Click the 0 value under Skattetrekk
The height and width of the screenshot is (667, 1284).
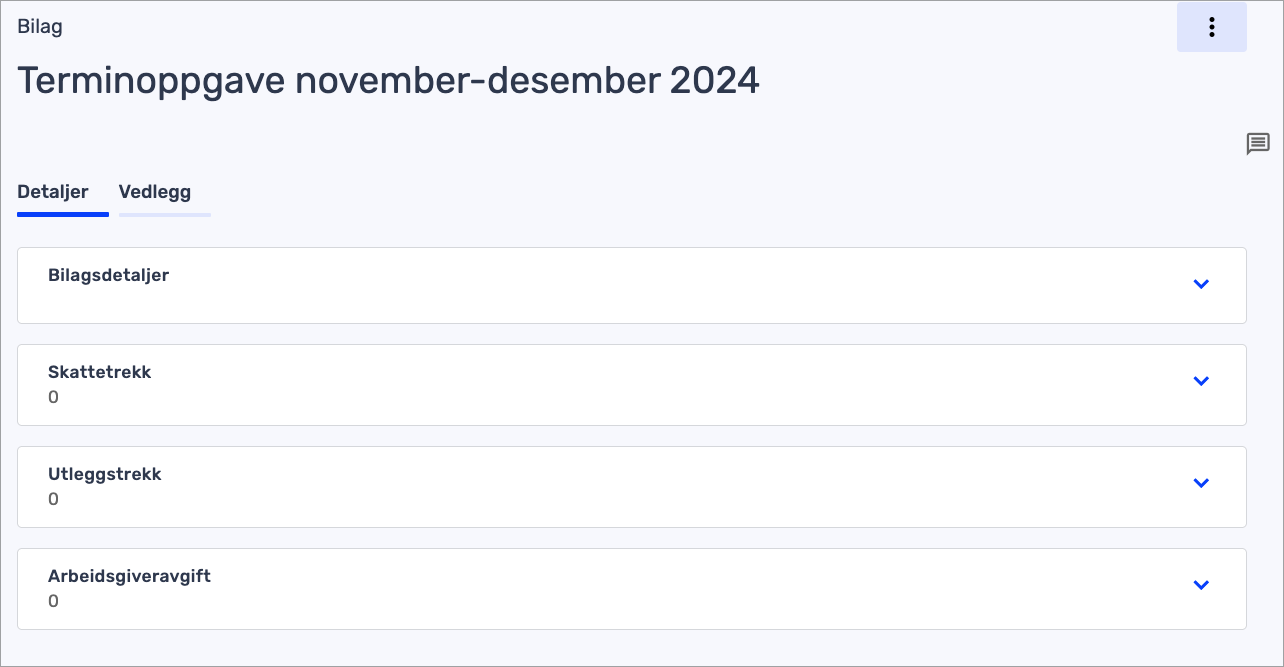point(54,397)
